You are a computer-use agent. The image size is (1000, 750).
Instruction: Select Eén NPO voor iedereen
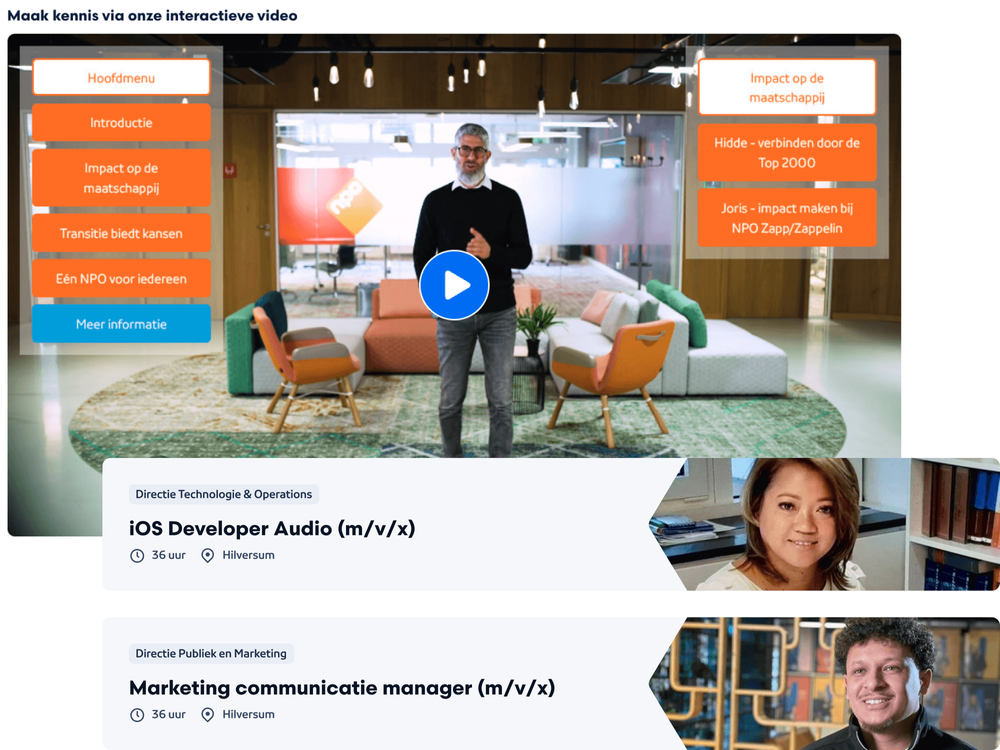(121, 278)
